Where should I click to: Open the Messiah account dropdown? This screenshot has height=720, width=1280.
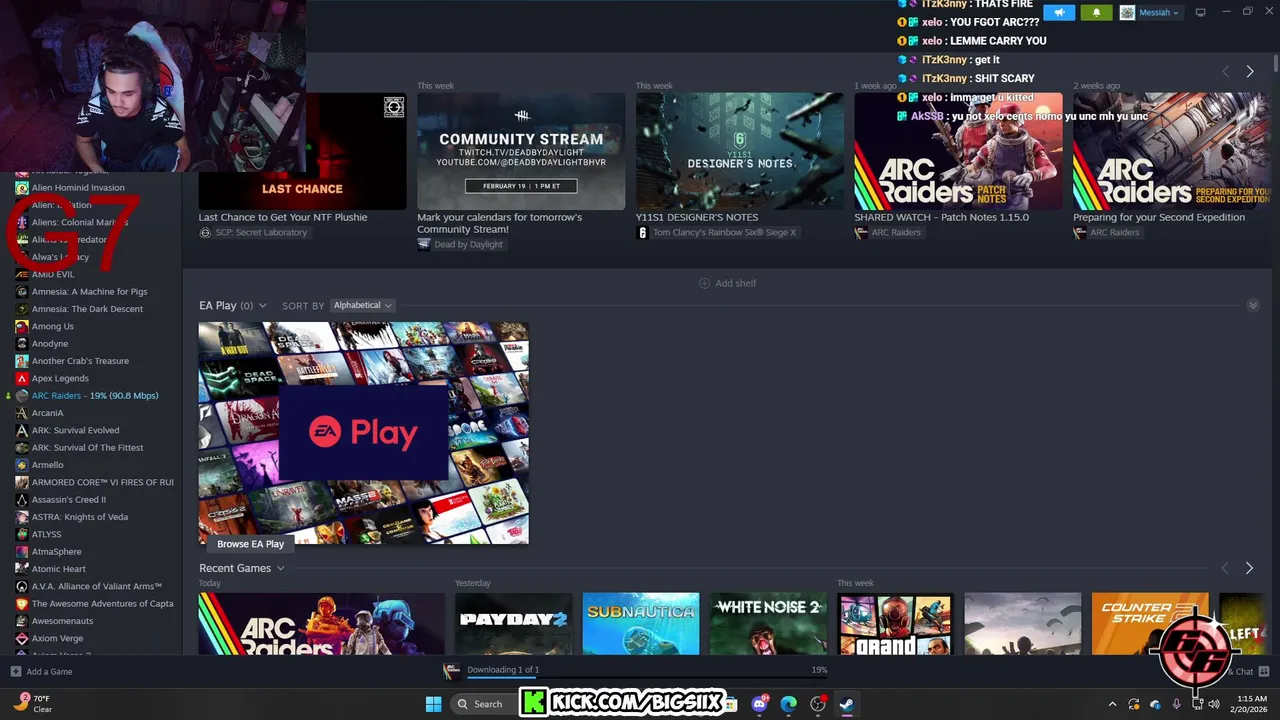1150,12
